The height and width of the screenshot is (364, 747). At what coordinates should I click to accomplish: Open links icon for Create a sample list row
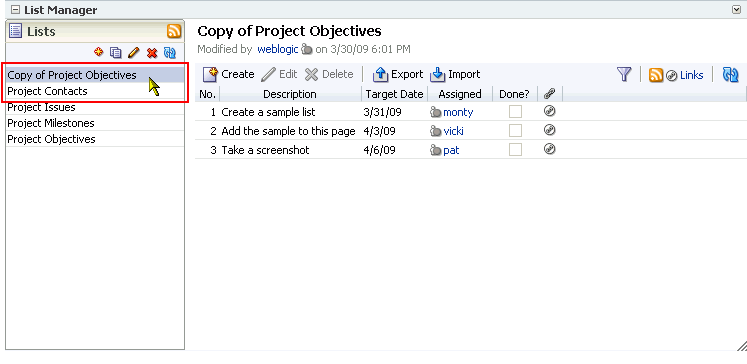[x=550, y=111]
